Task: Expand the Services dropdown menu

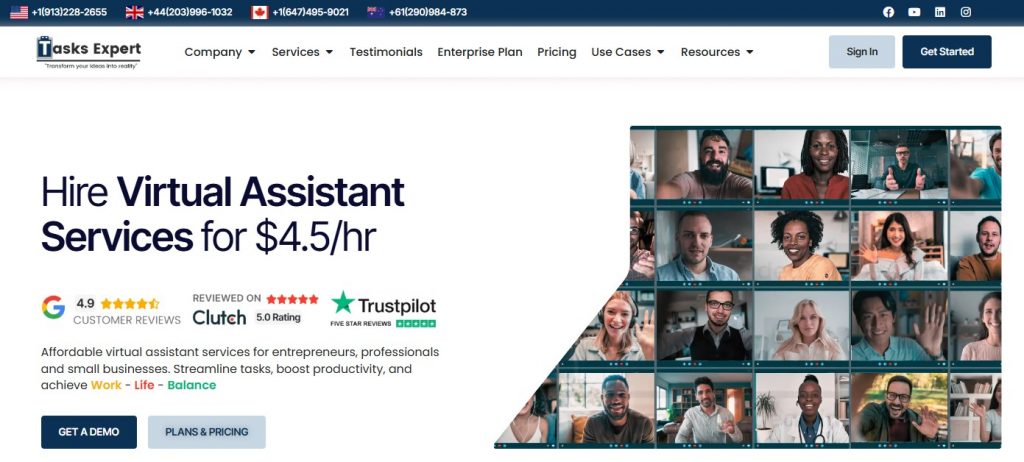Action: 302,52
